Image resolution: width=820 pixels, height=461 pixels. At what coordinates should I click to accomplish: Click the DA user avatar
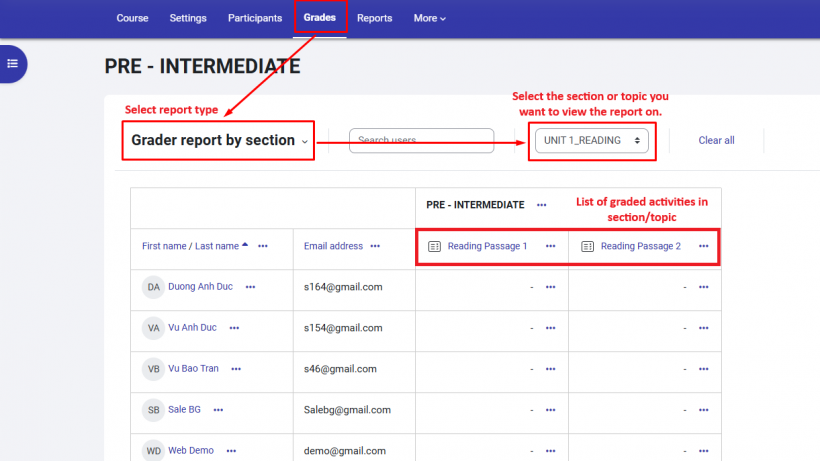[x=153, y=287]
